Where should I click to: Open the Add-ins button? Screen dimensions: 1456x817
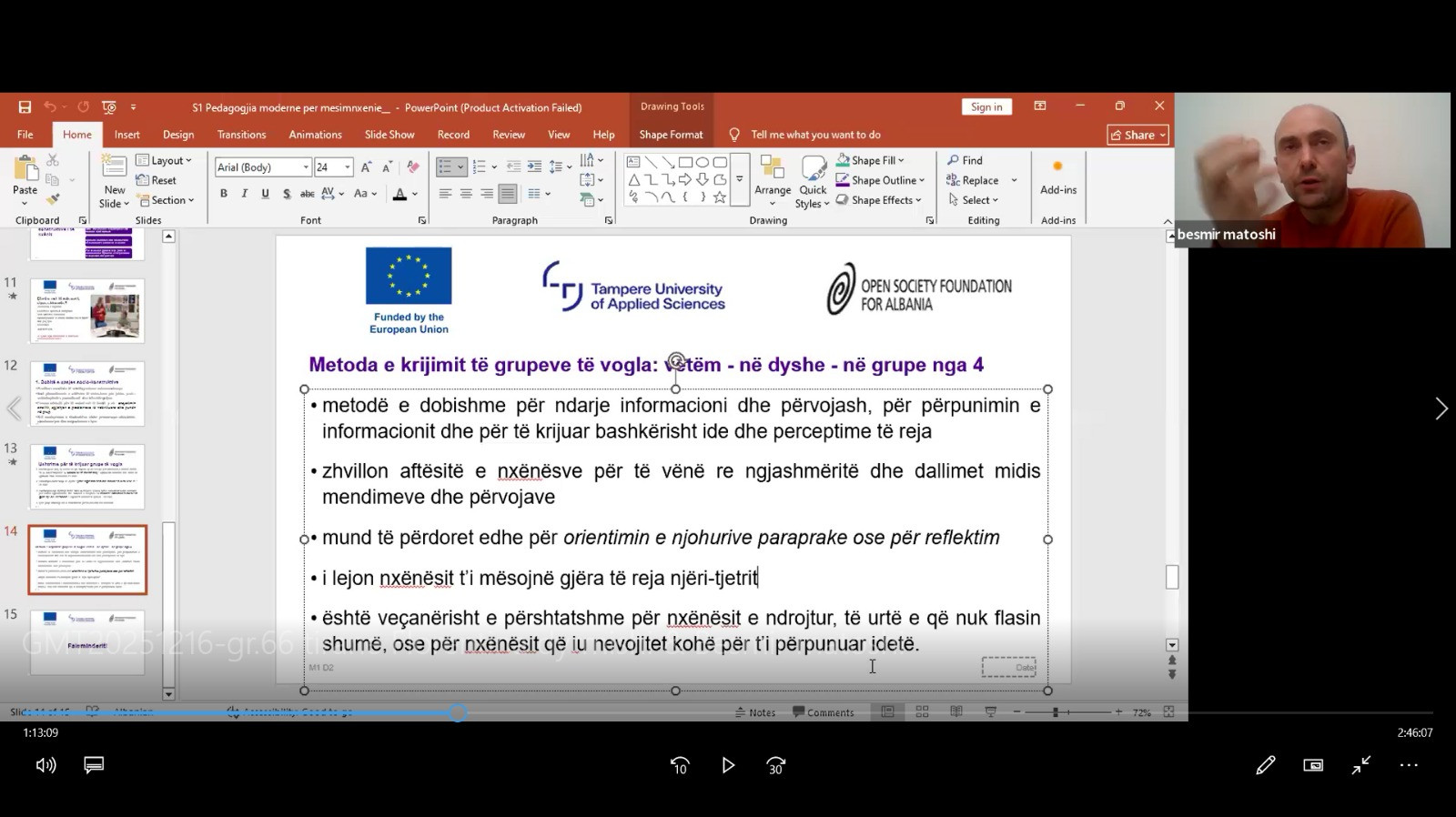click(1058, 177)
